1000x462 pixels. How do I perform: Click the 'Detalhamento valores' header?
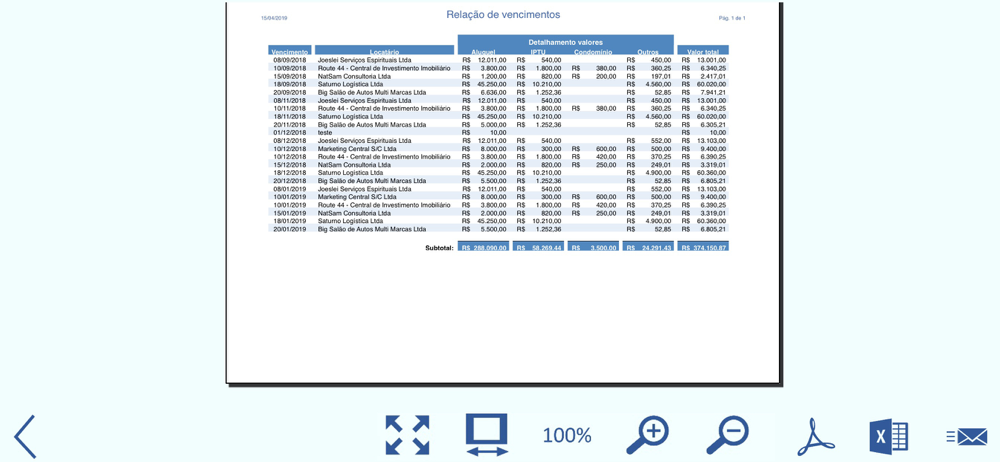pyautogui.click(x=566, y=42)
